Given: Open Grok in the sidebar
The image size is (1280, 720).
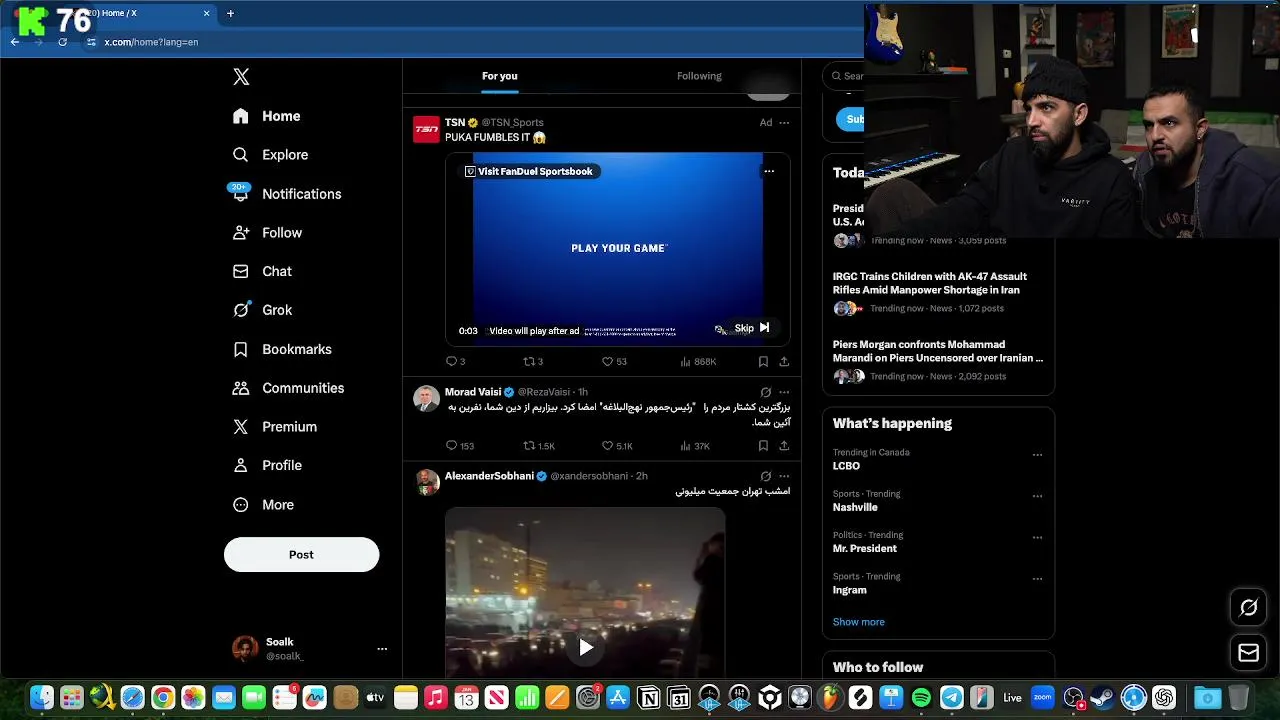Looking at the screenshot, I should (262, 310).
